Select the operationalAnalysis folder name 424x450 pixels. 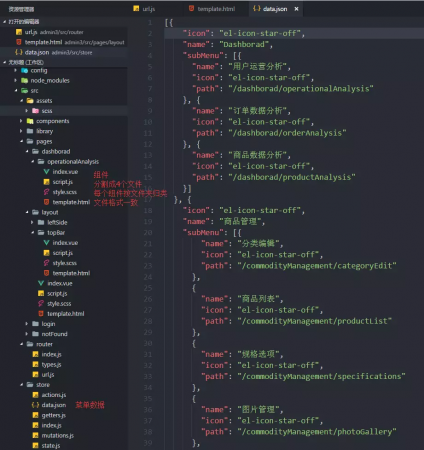click(73, 162)
